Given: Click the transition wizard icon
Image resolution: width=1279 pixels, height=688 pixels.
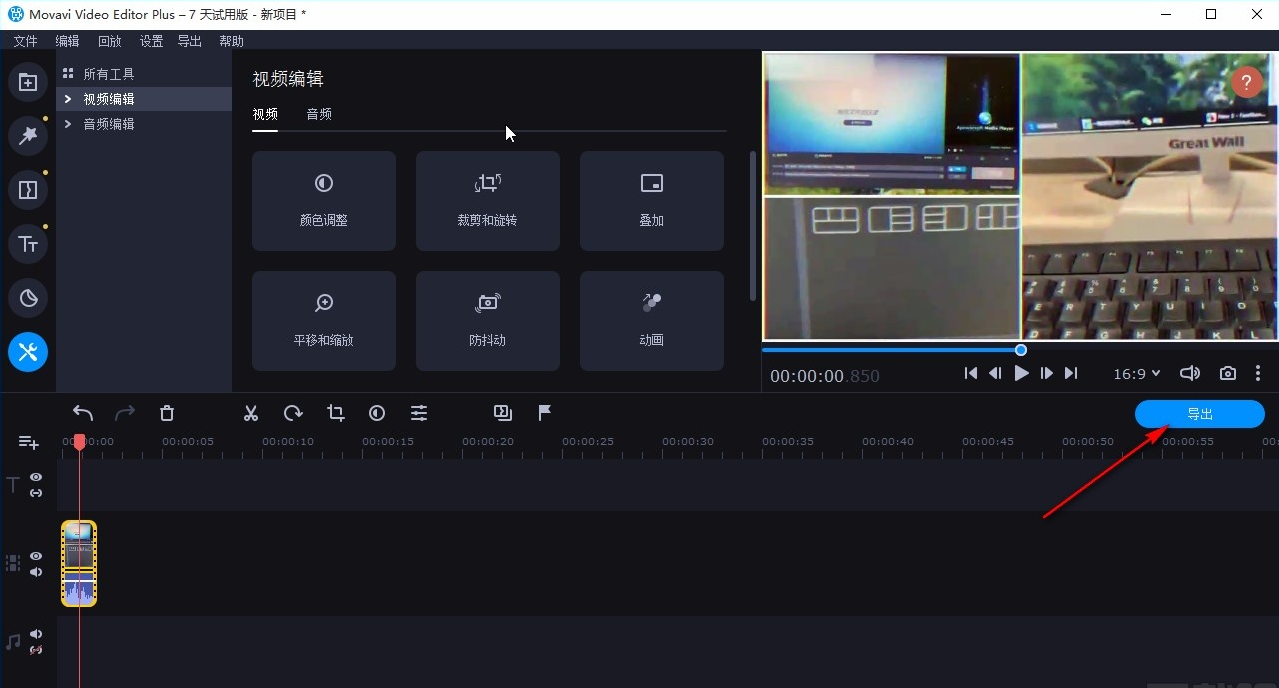Looking at the screenshot, I should [x=503, y=413].
